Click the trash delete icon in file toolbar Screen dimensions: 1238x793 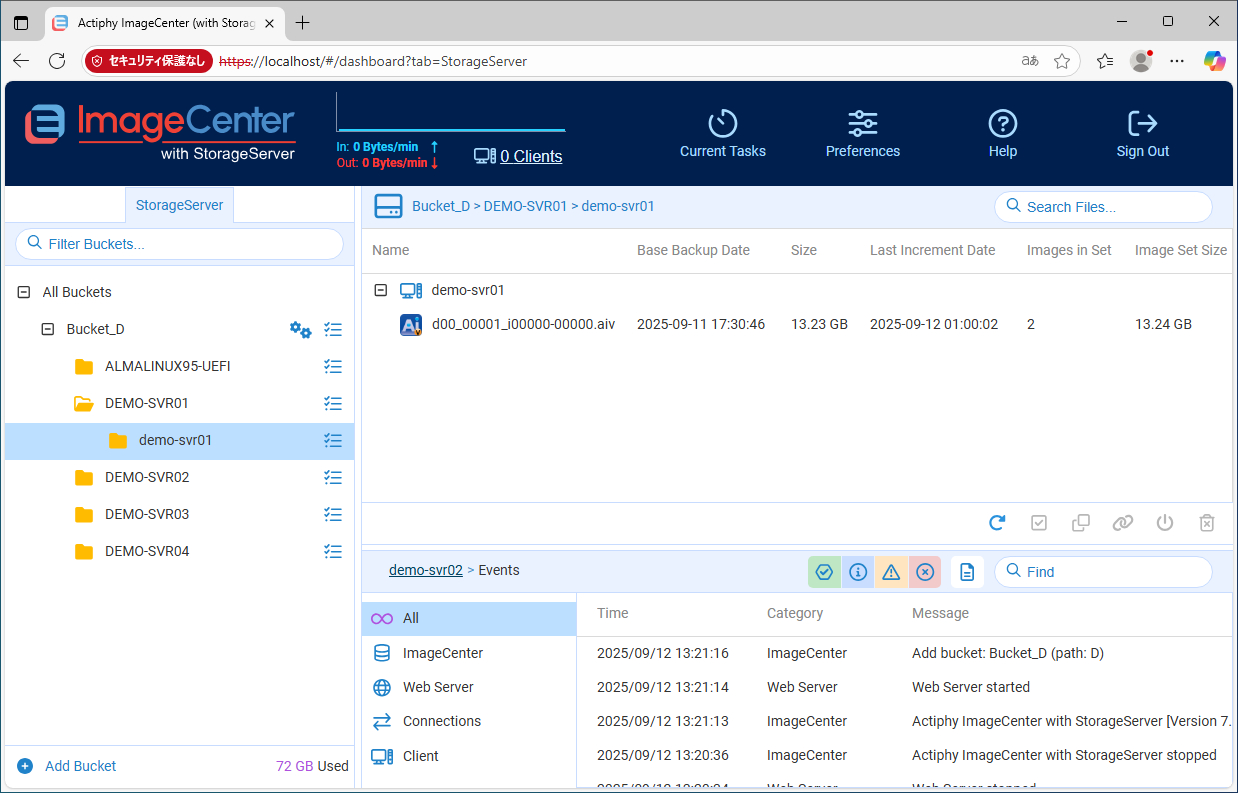[1207, 523]
